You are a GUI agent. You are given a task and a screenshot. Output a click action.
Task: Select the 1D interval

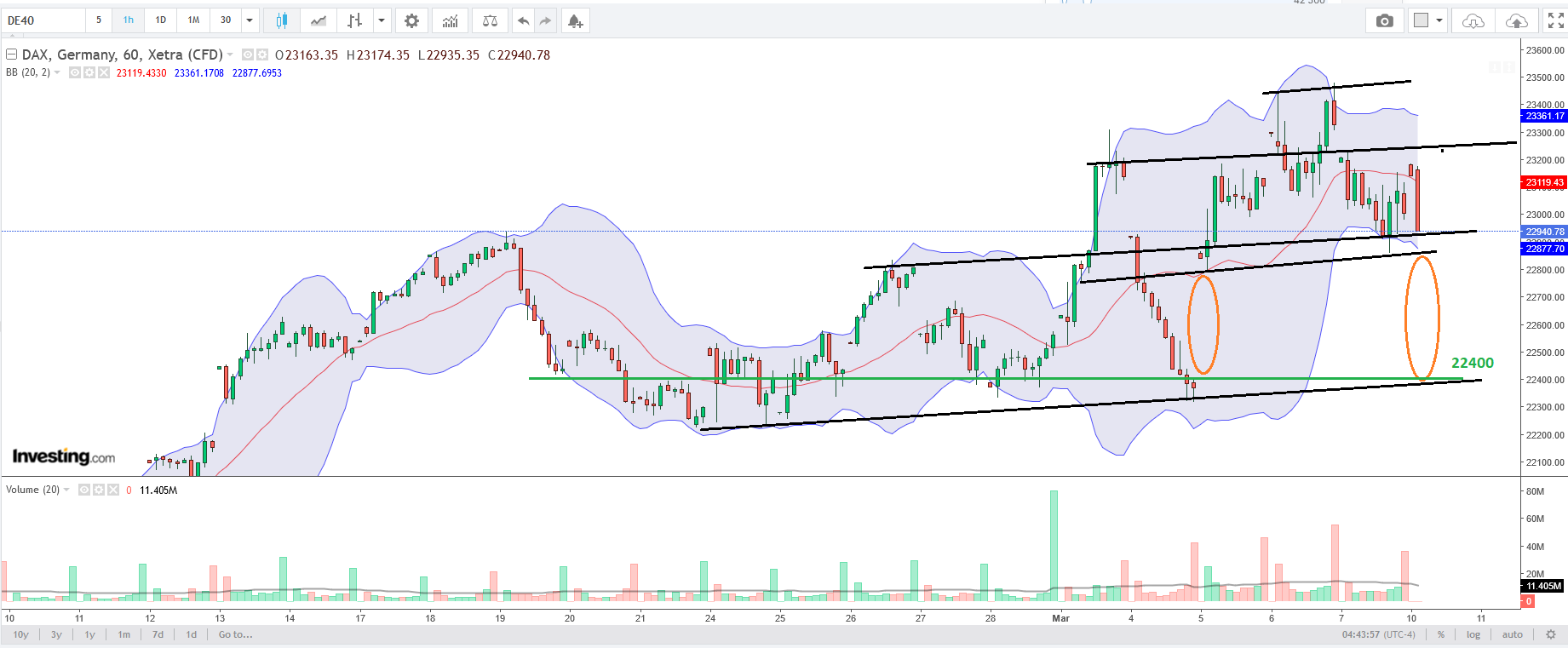coord(161,20)
